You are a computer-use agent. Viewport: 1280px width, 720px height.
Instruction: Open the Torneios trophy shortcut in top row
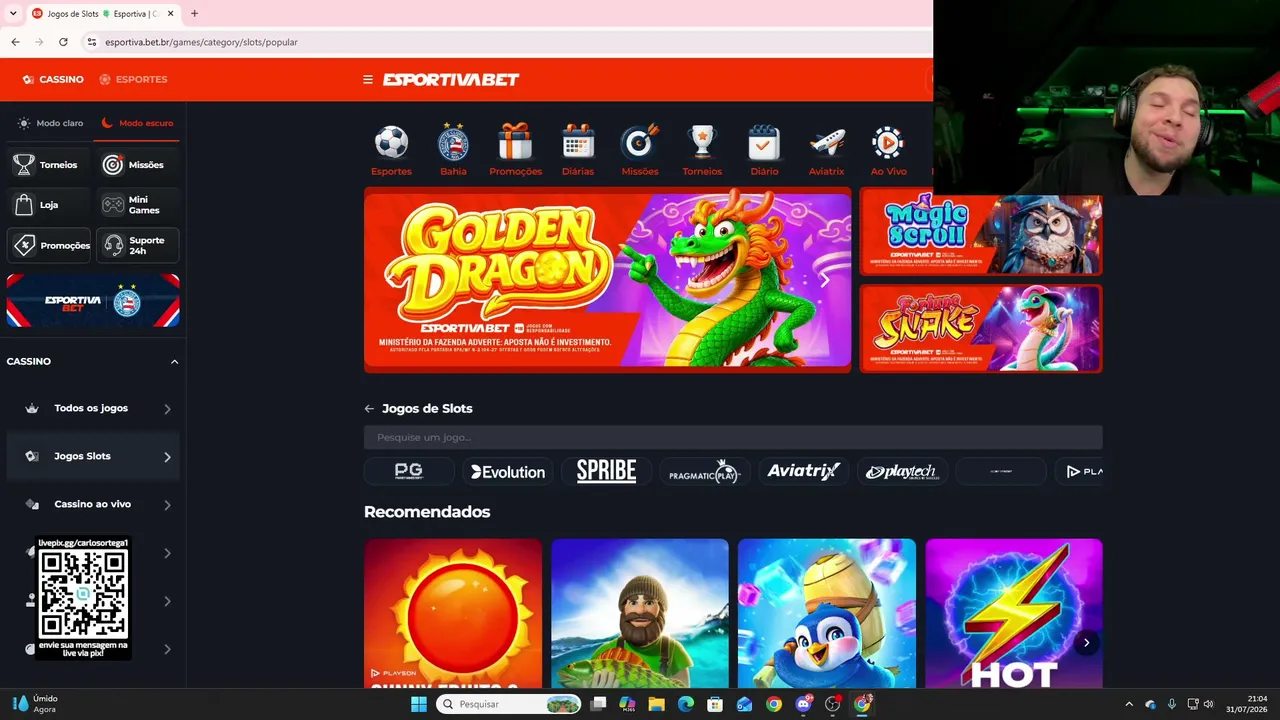coord(702,150)
